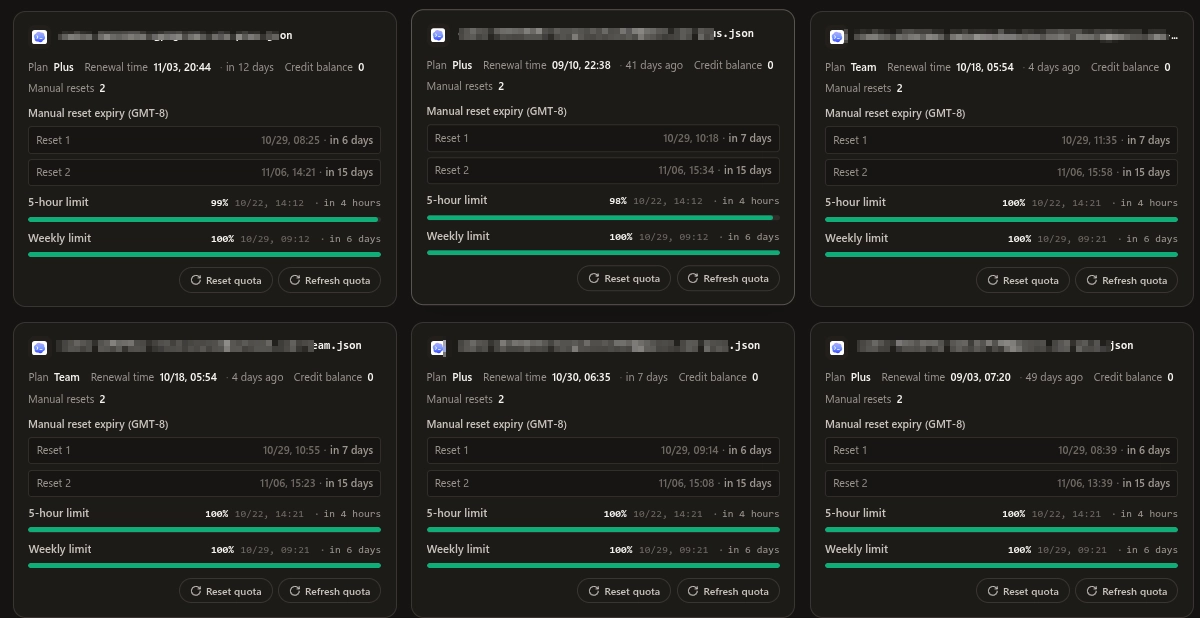This screenshot has height=618, width=1200.
Task: Reset quota on card renewing 11/03, 20:44
Action: (226, 280)
